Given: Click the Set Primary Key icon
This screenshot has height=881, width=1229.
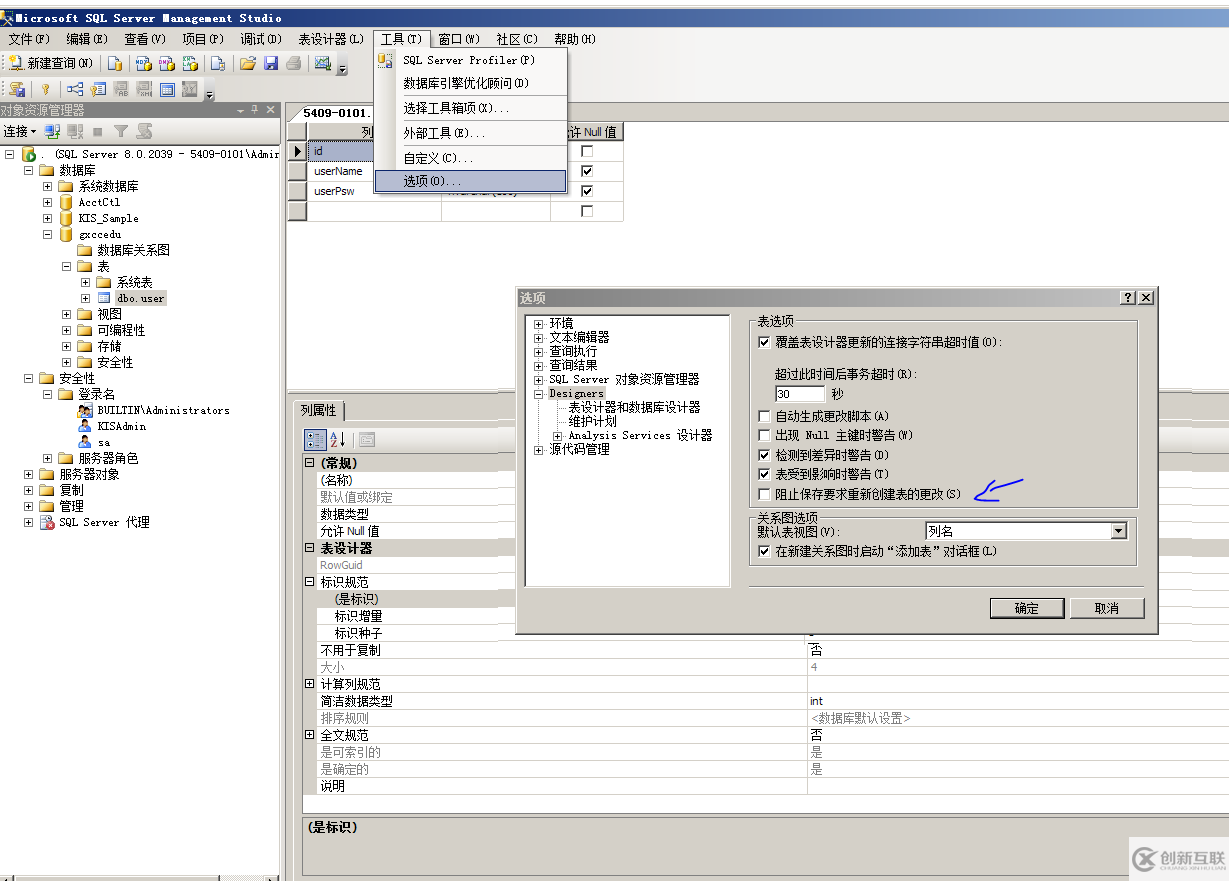Looking at the screenshot, I should (45, 89).
